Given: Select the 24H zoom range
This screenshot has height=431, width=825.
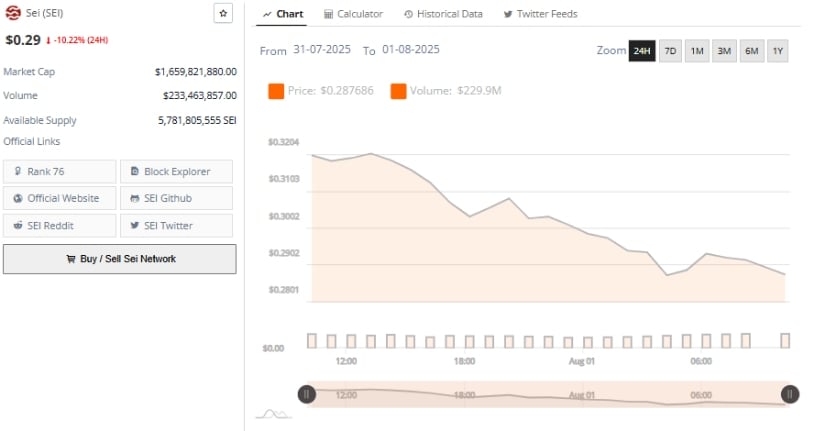Looking at the screenshot, I should 642,51.
